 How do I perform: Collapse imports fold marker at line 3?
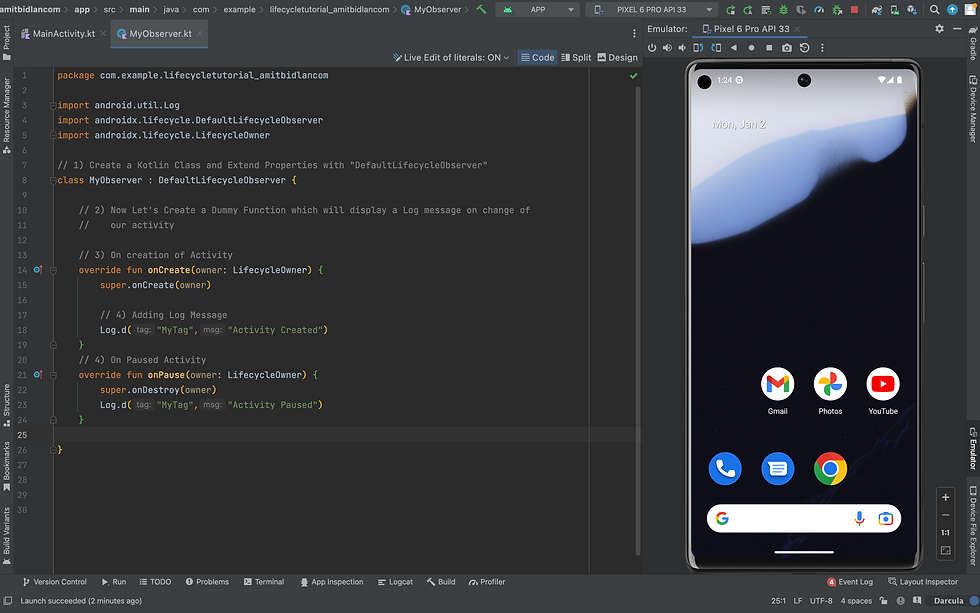(53, 106)
